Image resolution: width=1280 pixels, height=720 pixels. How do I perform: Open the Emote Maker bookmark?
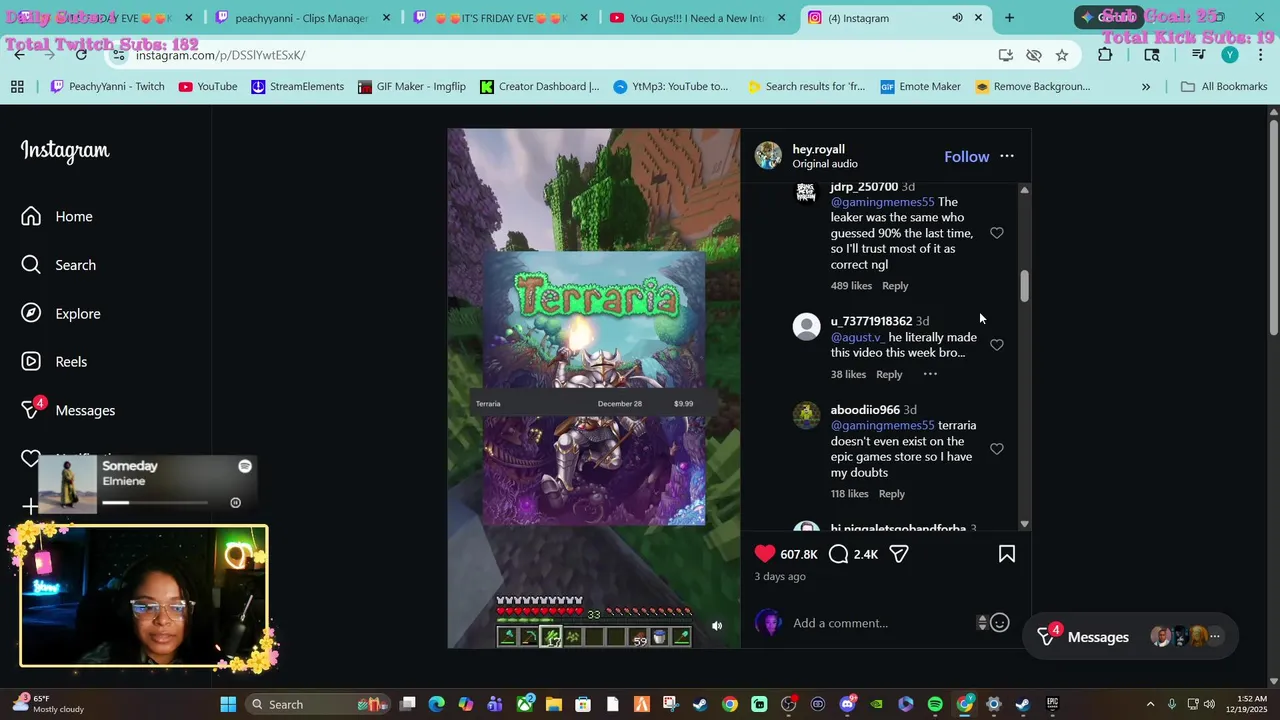tap(920, 87)
